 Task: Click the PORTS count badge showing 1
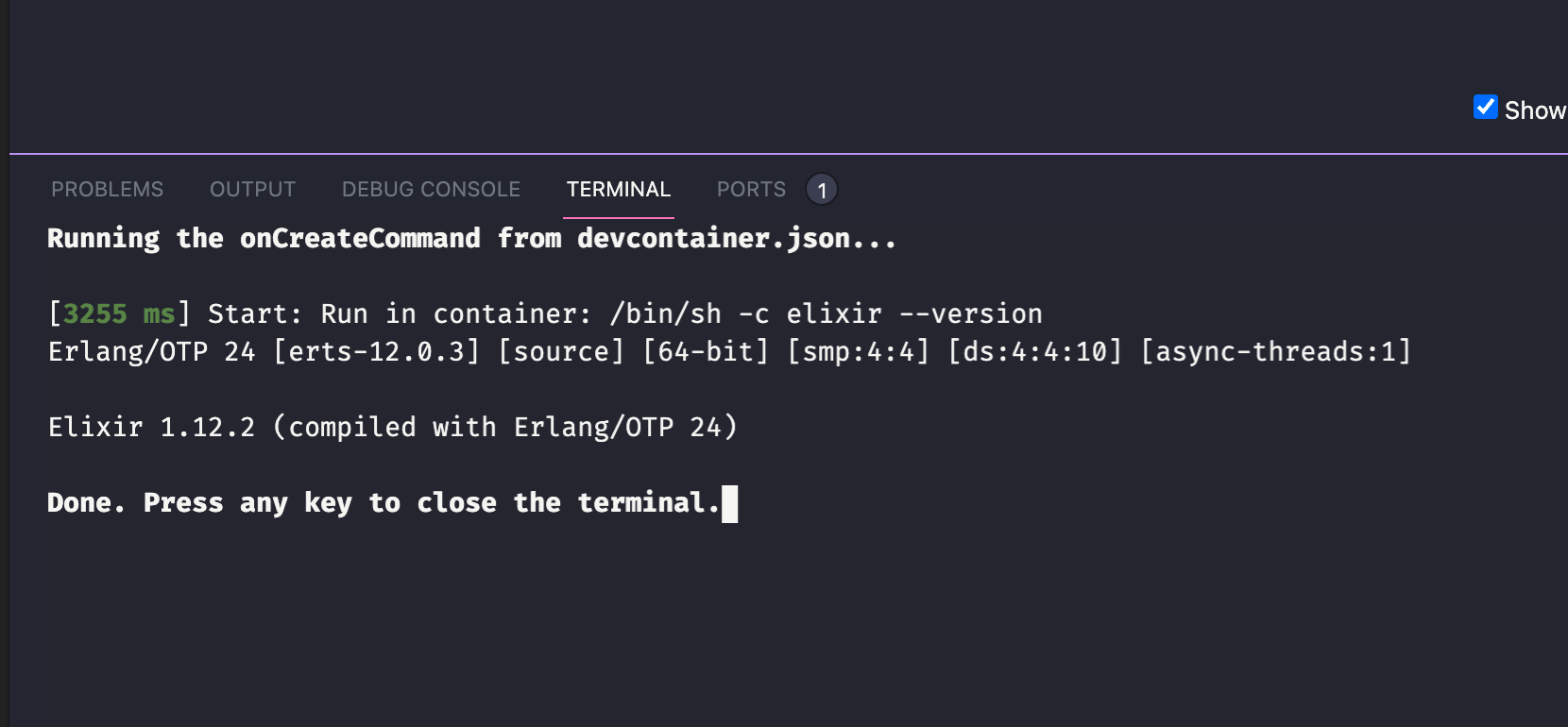(x=822, y=190)
